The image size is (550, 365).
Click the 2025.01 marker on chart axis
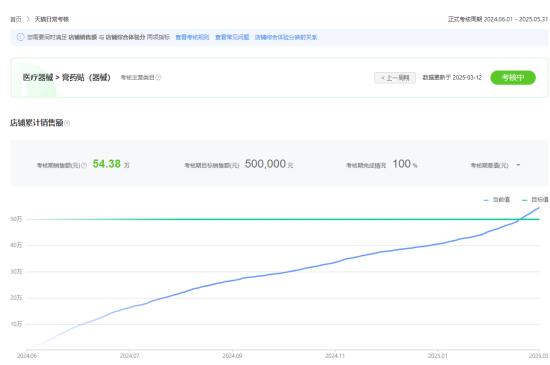click(438, 356)
